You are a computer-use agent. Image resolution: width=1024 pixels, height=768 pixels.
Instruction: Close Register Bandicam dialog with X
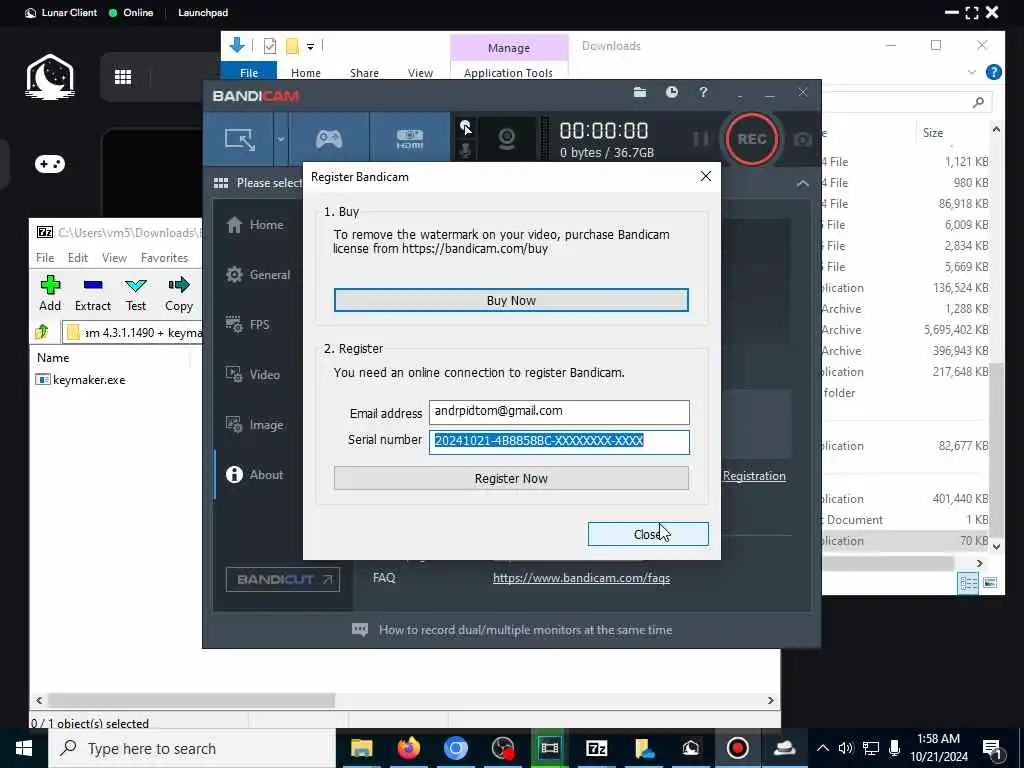705,176
